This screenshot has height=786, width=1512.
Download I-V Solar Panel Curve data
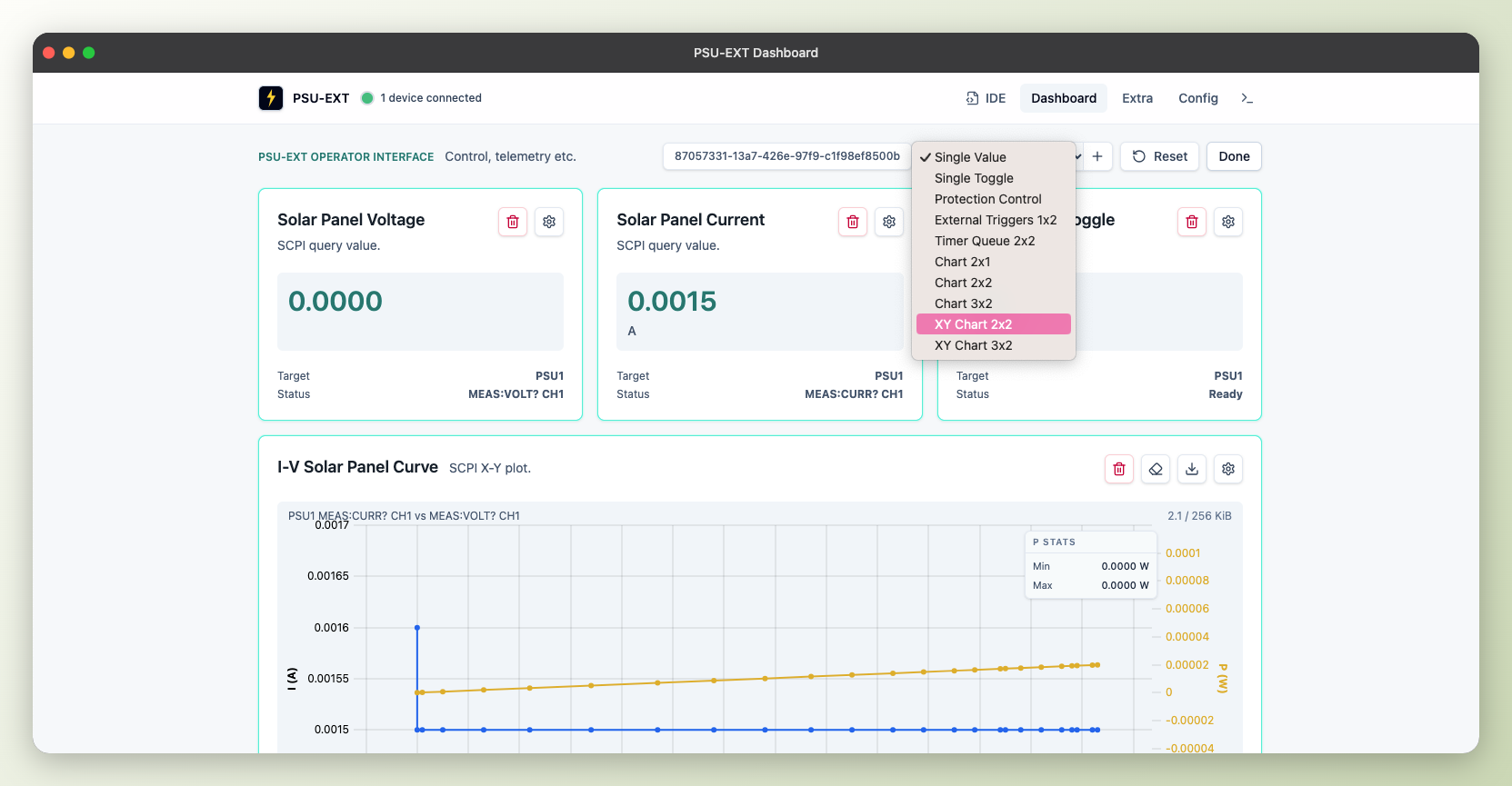point(1192,469)
